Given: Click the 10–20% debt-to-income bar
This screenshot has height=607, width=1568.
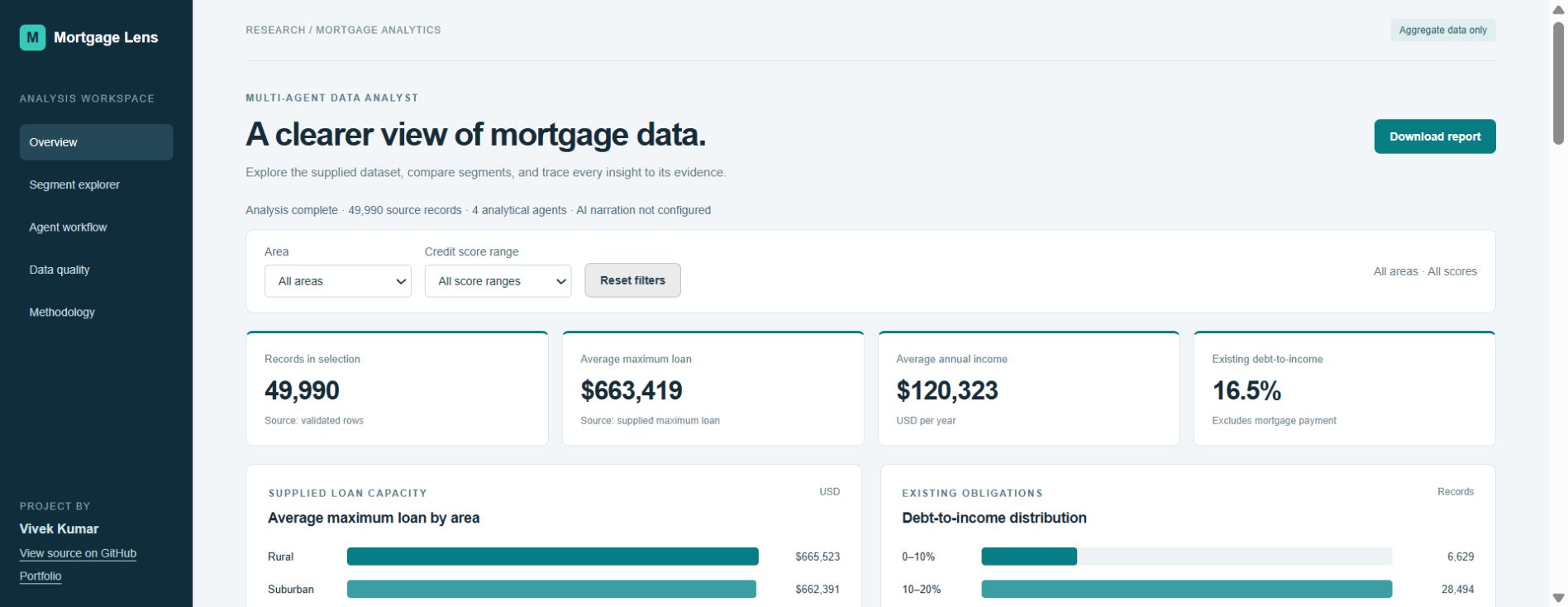Looking at the screenshot, I should pyautogui.click(x=1186, y=589).
